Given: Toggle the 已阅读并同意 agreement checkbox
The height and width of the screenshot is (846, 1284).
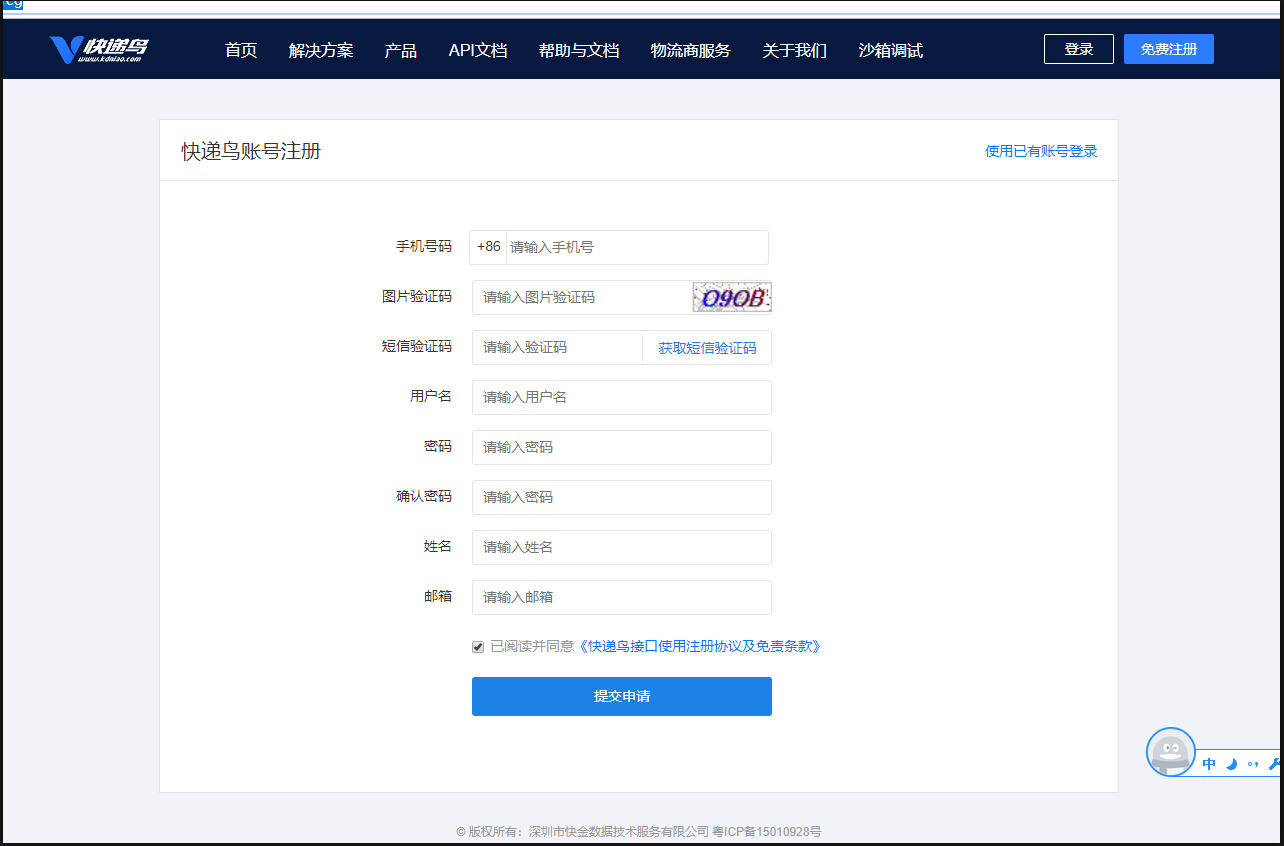Looking at the screenshot, I should (x=478, y=647).
